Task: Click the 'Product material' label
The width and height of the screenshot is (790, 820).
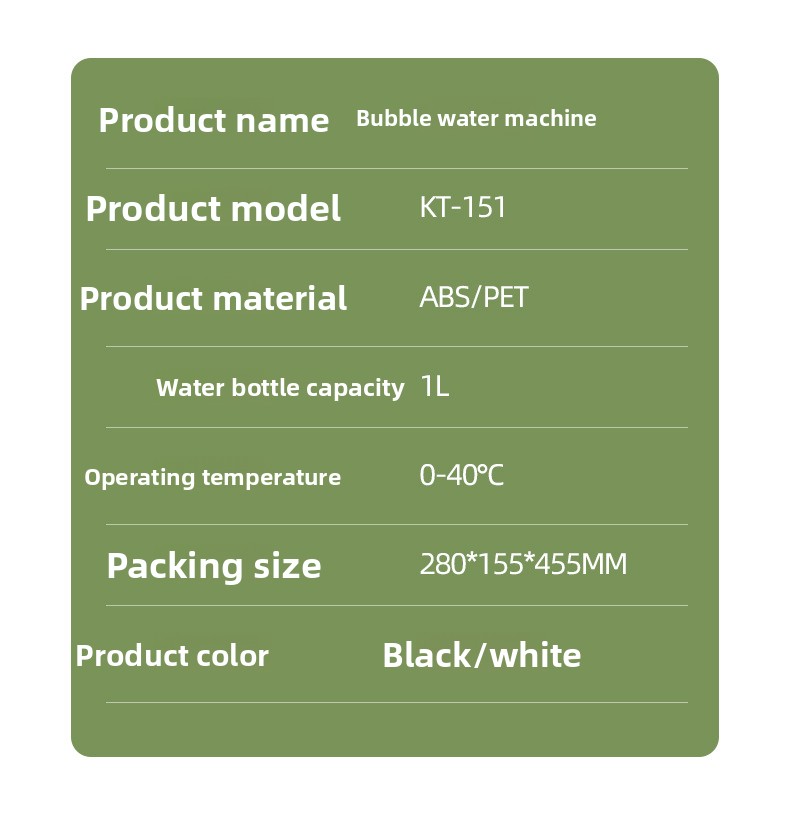Action: click(213, 298)
